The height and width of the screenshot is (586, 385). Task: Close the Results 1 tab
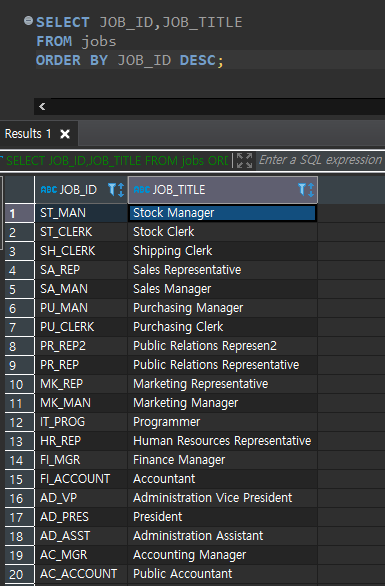tap(65, 134)
